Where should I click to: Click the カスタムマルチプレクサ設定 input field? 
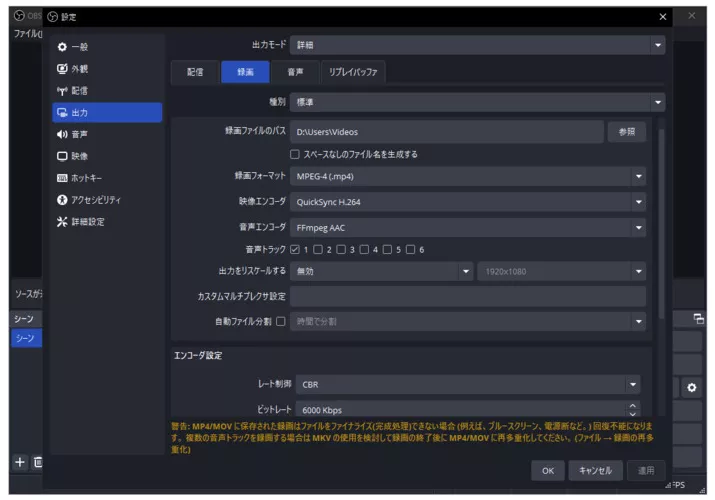(x=468, y=296)
